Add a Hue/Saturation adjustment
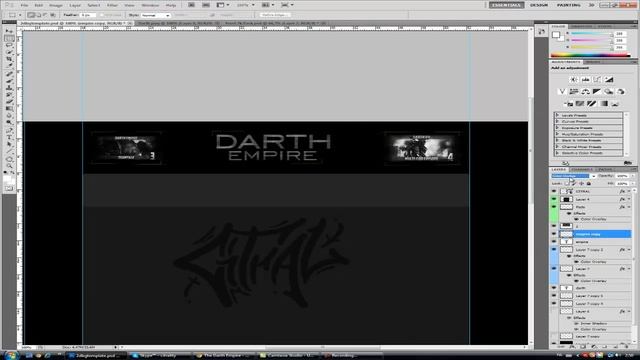Viewport: 640px width, 360px height. click(x=574, y=91)
